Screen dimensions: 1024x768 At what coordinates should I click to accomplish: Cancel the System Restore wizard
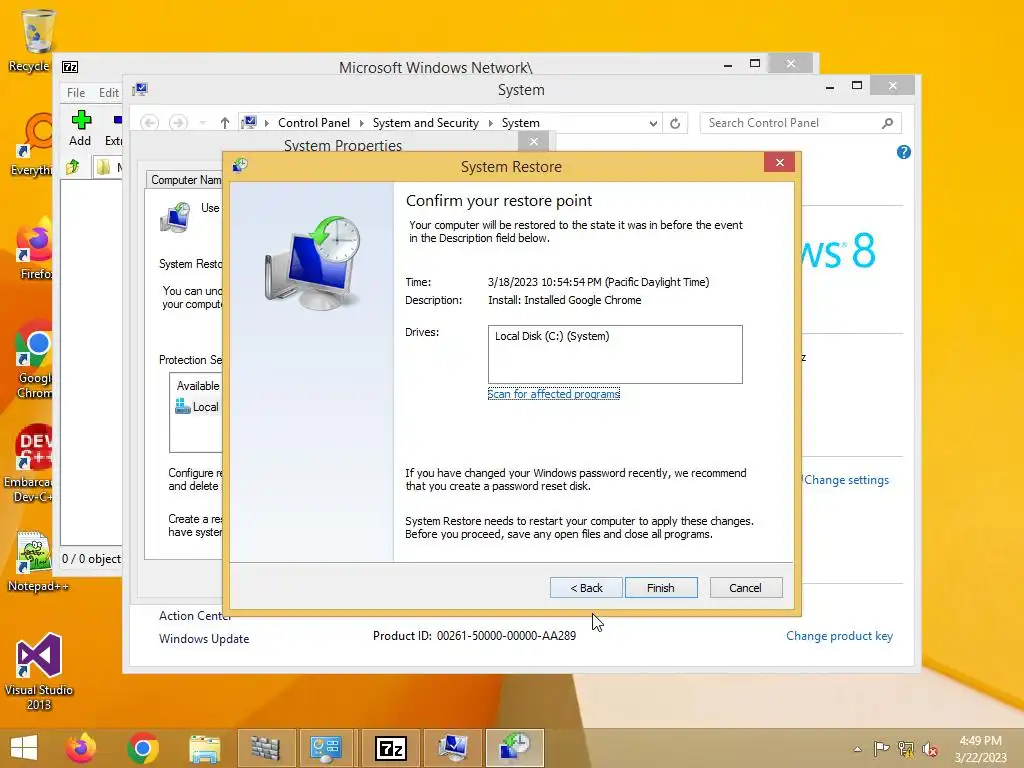click(745, 588)
